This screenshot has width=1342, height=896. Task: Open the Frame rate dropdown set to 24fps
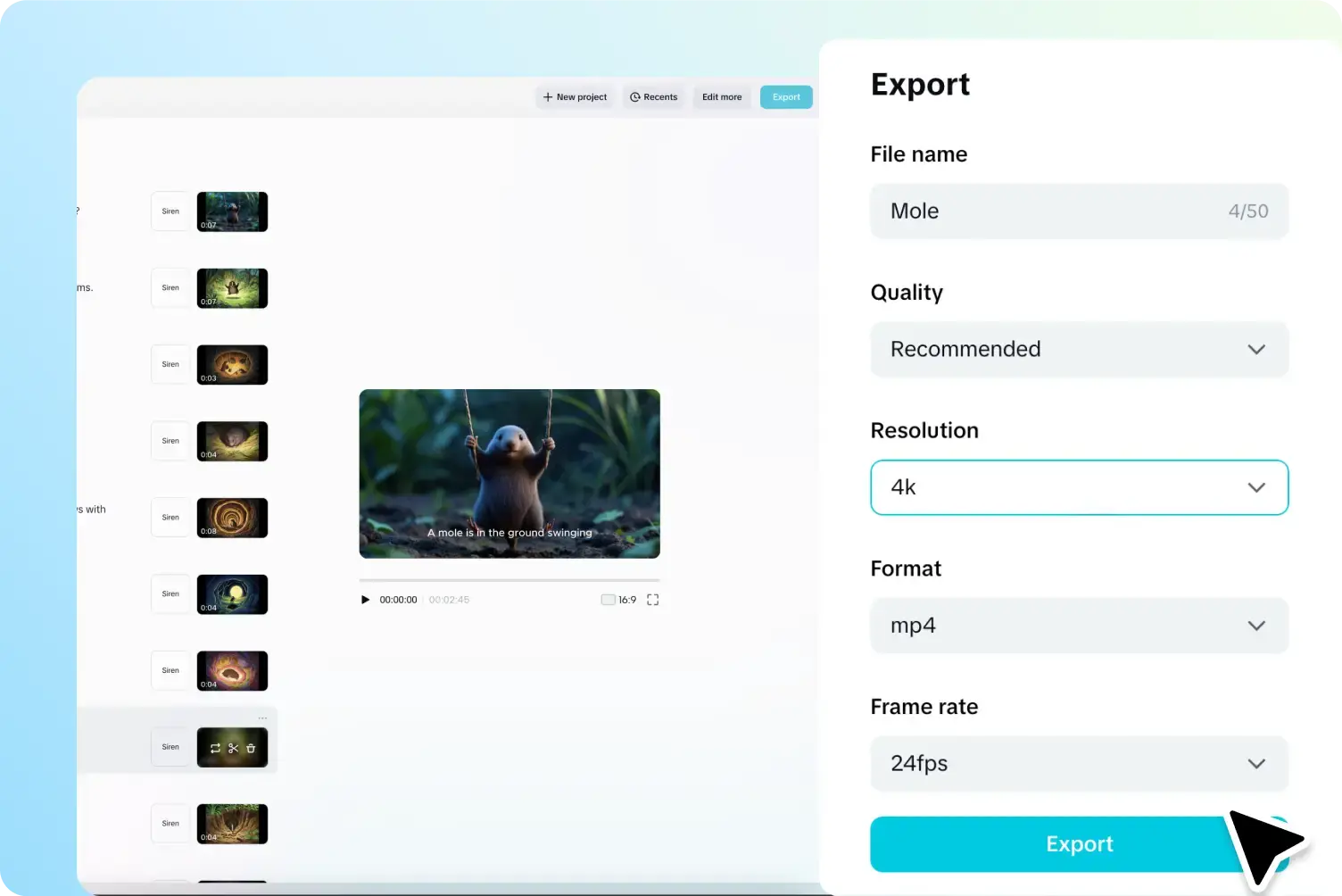coord(1079,764)
